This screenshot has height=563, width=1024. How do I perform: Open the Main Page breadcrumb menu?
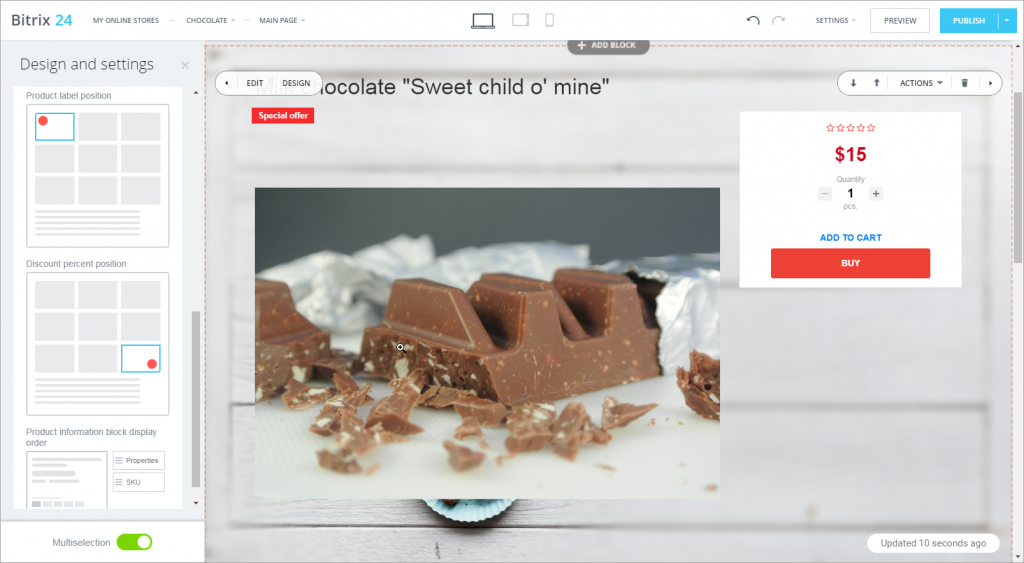coord(282,20)
